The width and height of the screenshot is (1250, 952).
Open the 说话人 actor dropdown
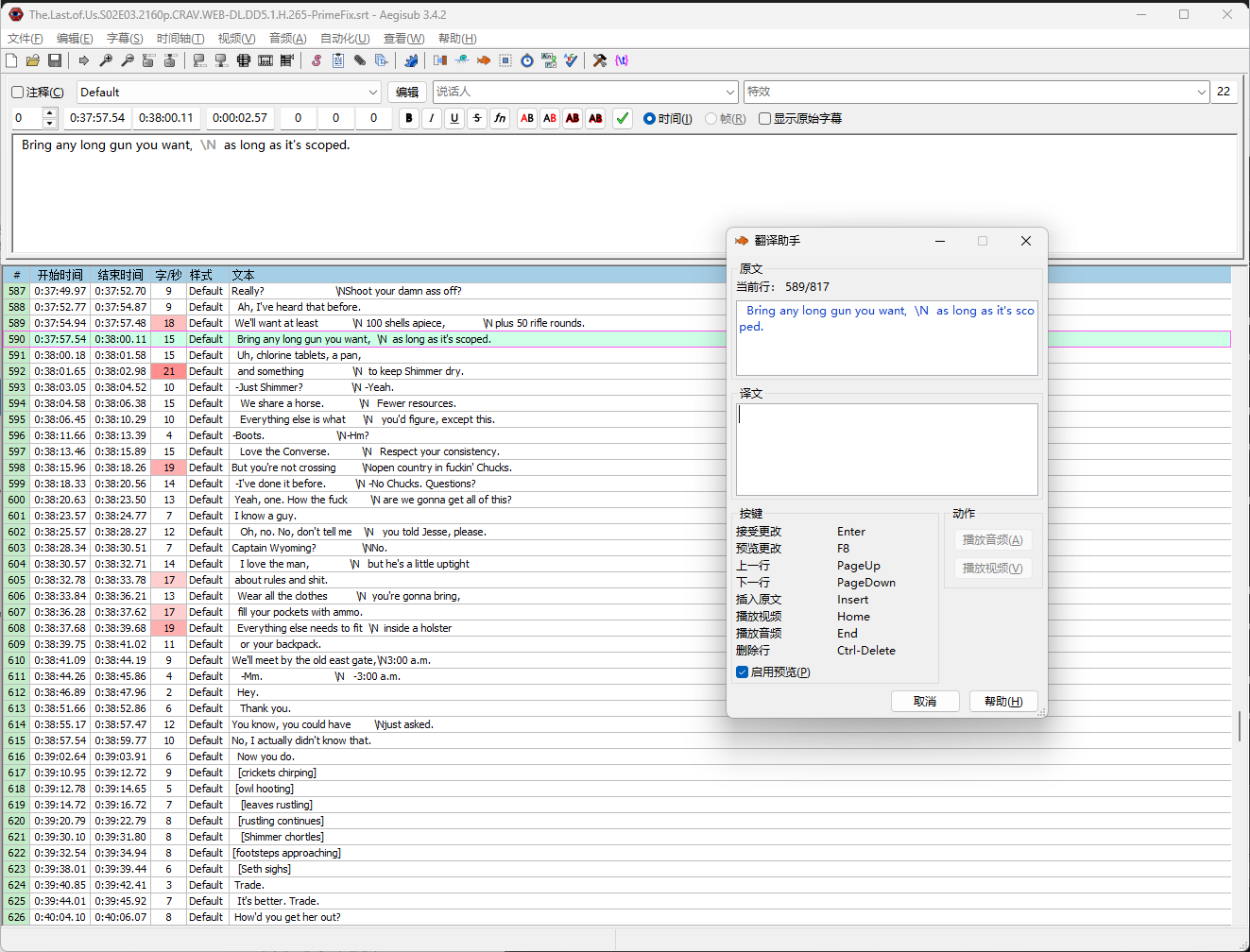585,92
